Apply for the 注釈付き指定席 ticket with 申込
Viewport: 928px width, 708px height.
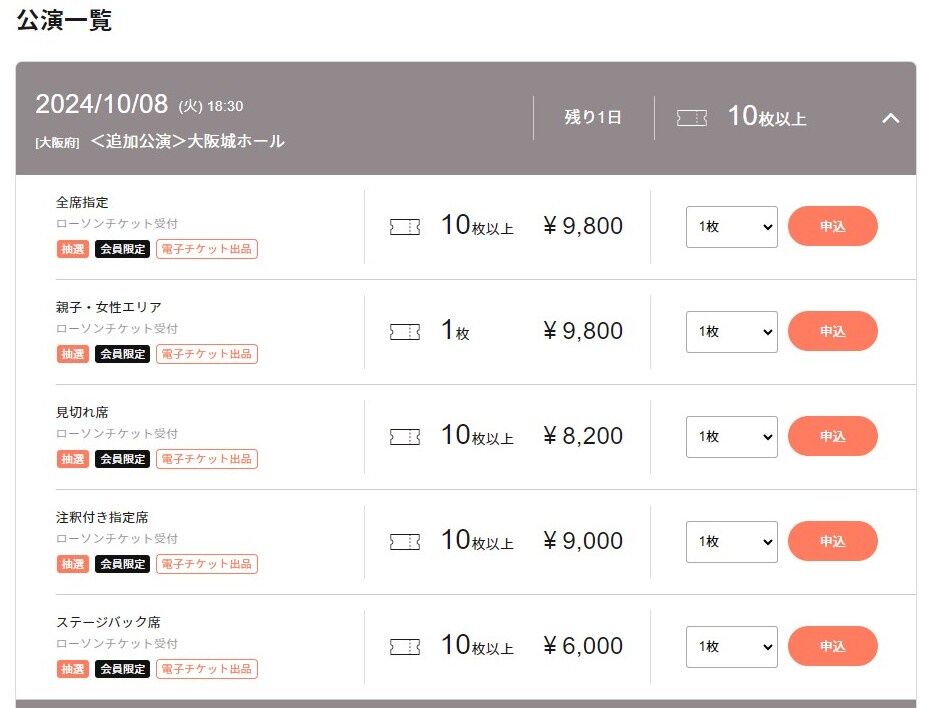pos(832,541)
